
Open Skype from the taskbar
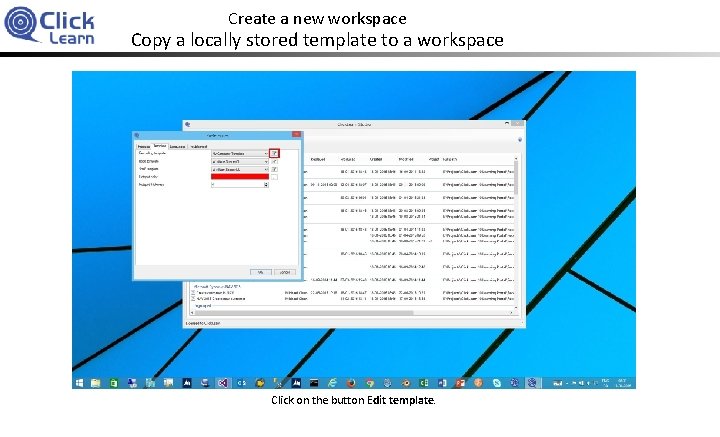point(497,383)
